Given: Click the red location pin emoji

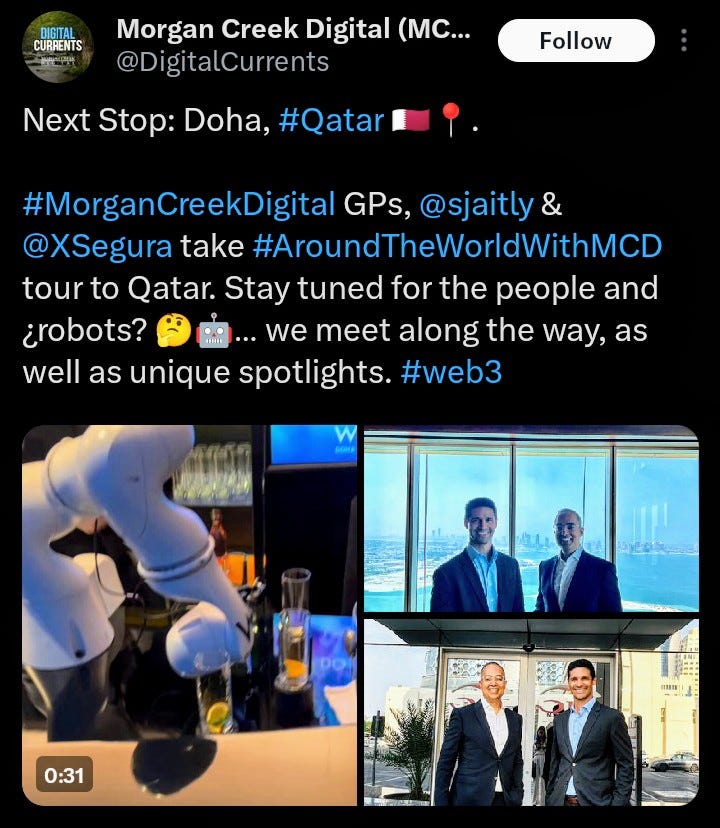Looking at the screenshot, I should (x=451, y=120).
